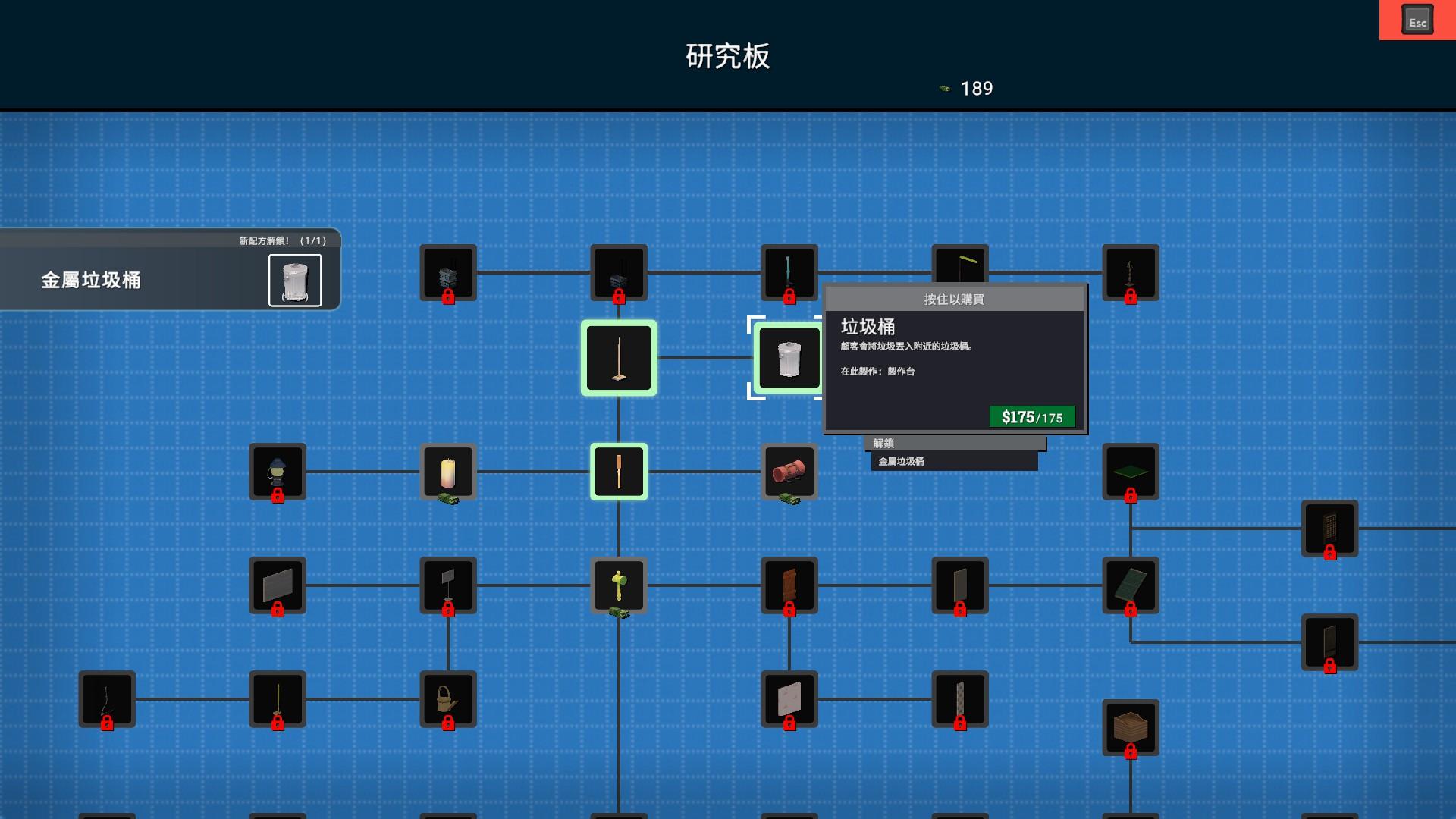Click the locked wooden crate node
1456x819 pixels.
[x=1130, y=727]
